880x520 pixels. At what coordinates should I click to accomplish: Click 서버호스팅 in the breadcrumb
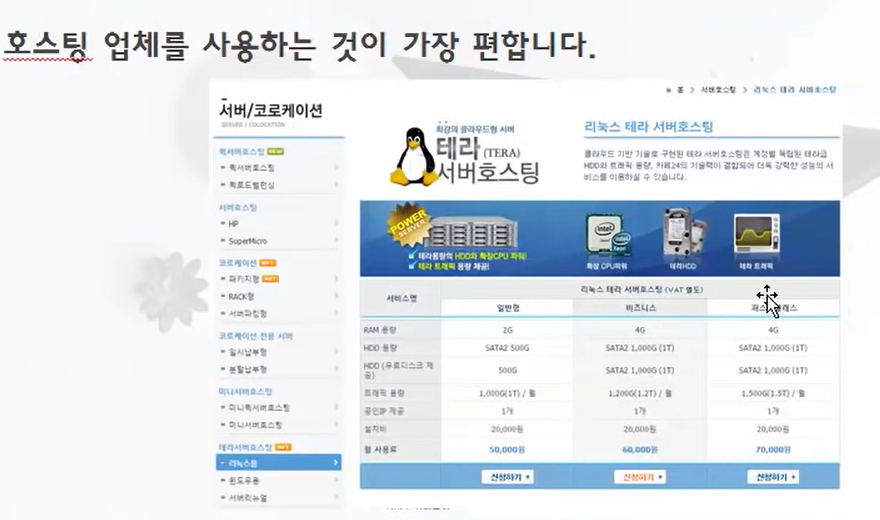pos(718,90)
